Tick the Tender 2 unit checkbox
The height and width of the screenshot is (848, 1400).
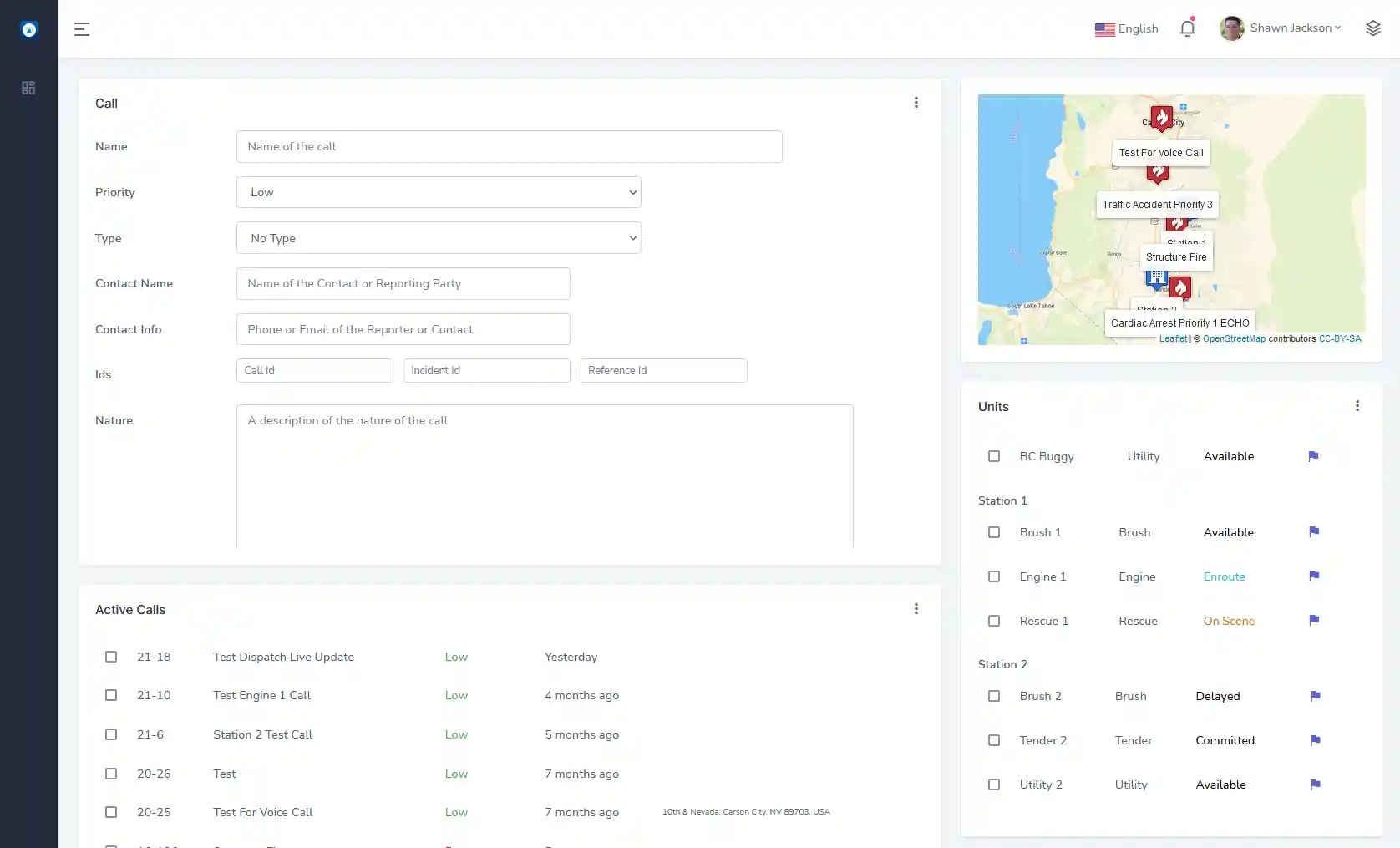point(993,740)
